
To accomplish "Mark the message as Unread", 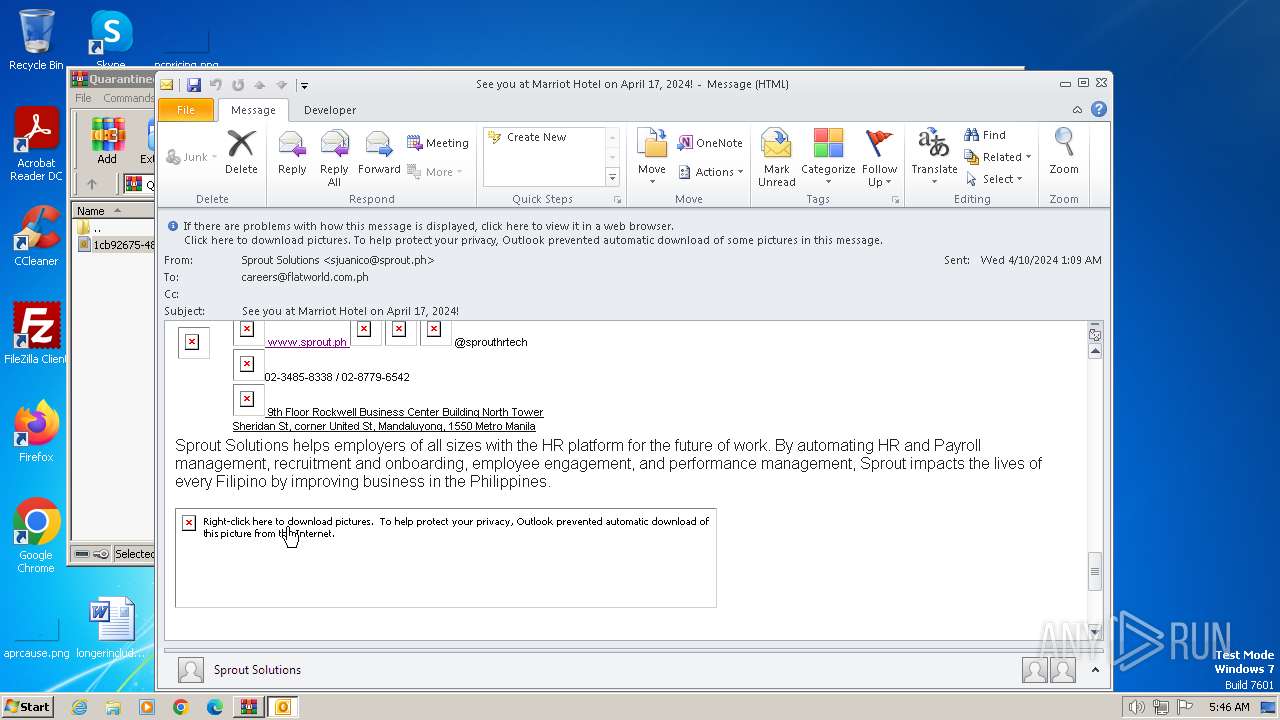I will coord(777,158).
